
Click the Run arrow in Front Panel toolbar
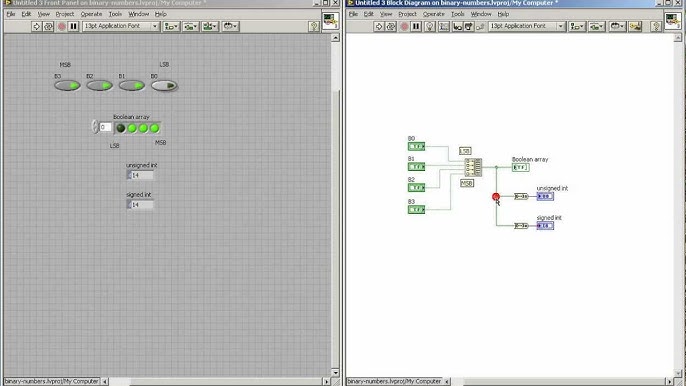[x=36, y=26]
